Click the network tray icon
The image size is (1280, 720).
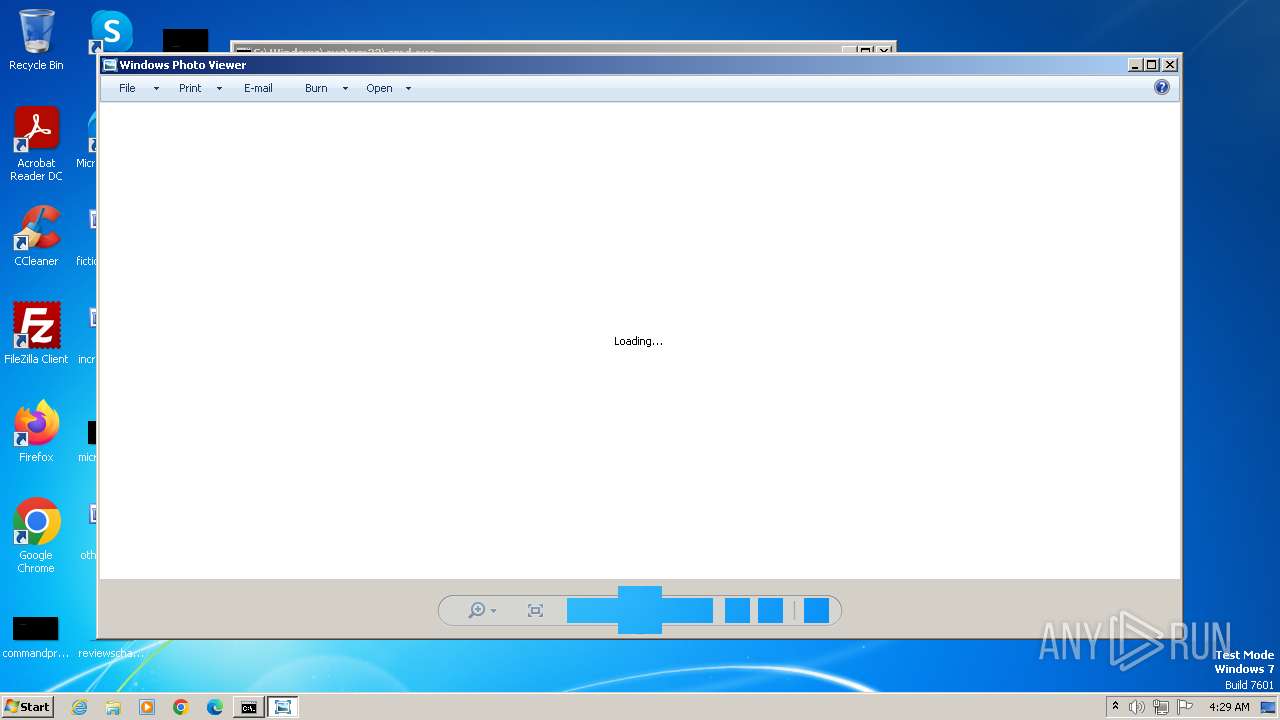pos(1161,707)
